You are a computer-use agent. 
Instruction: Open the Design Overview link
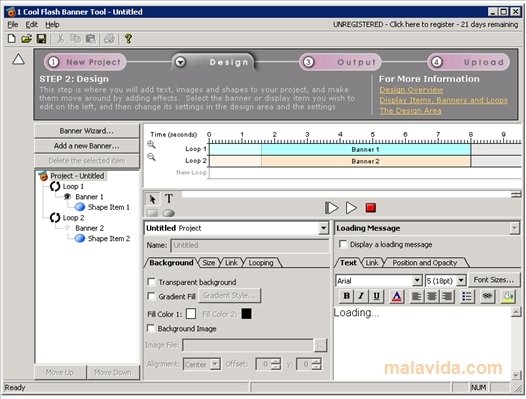[411, 90]
